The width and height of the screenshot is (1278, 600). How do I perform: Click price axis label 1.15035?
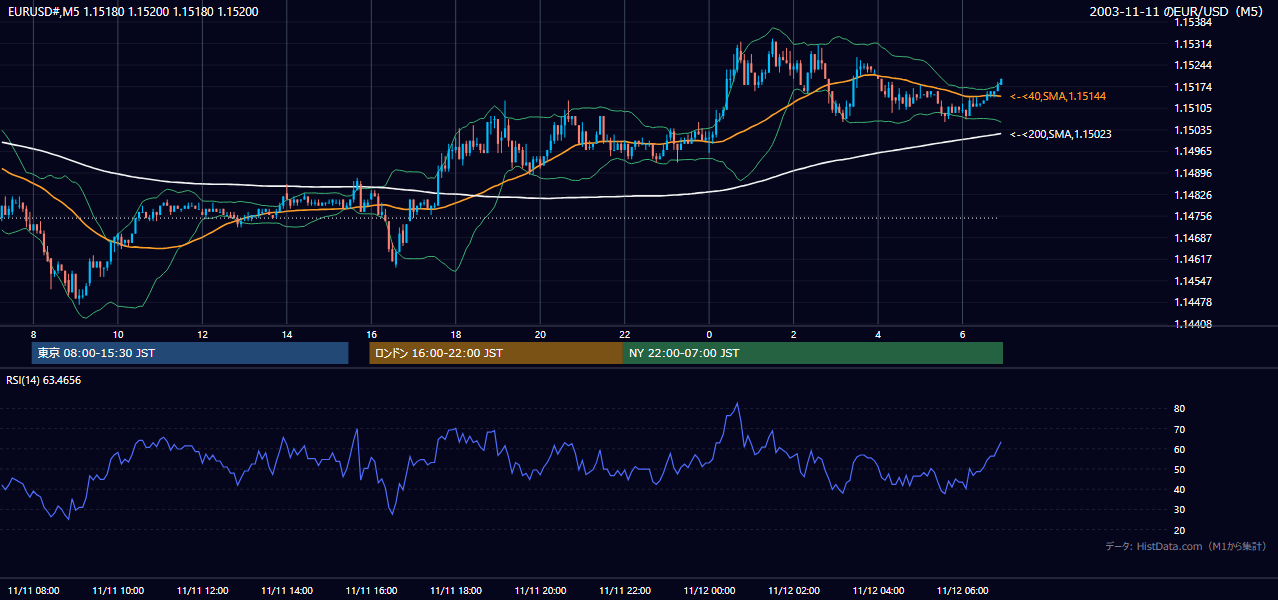1192,130
